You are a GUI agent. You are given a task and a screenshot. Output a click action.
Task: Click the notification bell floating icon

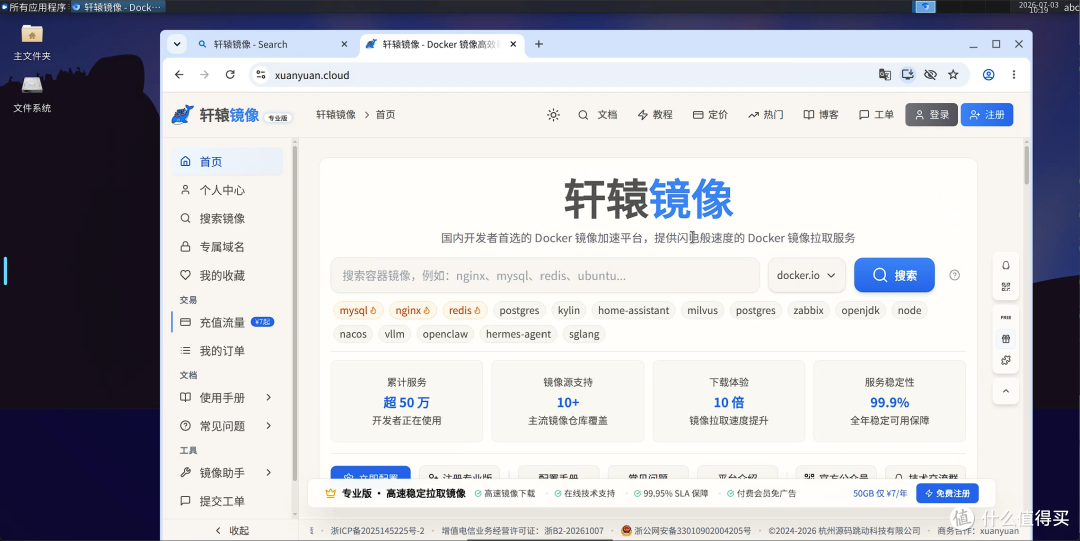(1006, 265)
